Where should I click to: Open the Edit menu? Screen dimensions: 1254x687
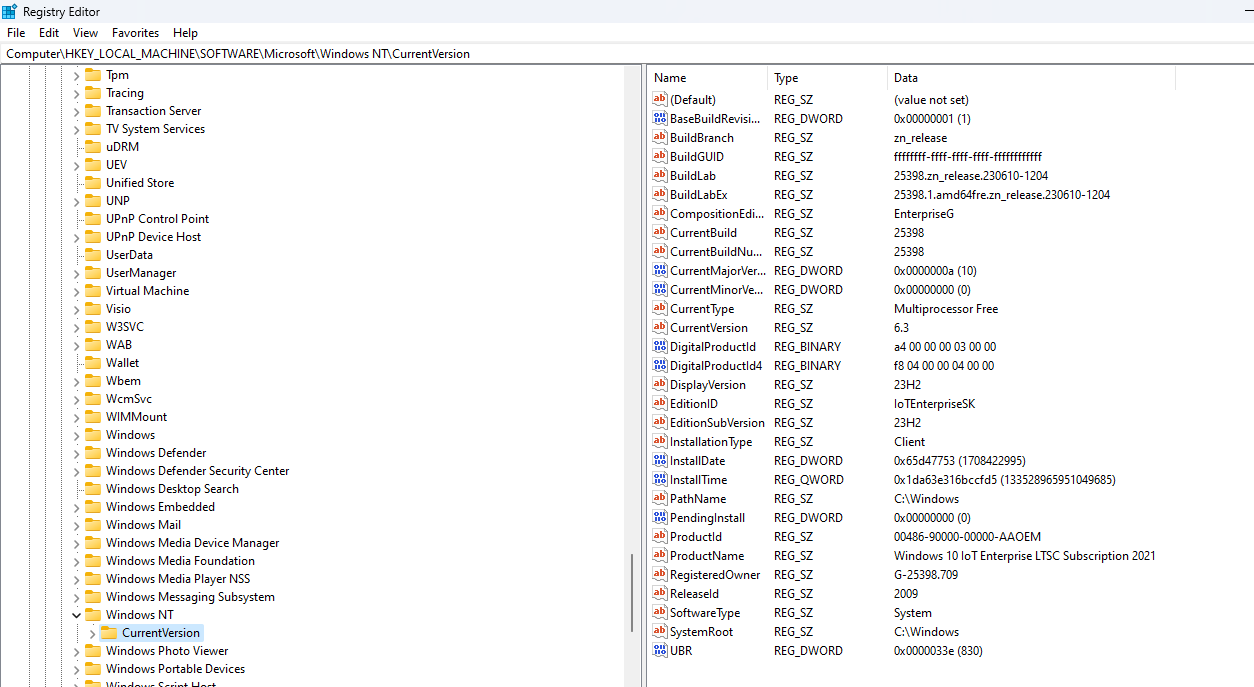[x=49, y=33]
